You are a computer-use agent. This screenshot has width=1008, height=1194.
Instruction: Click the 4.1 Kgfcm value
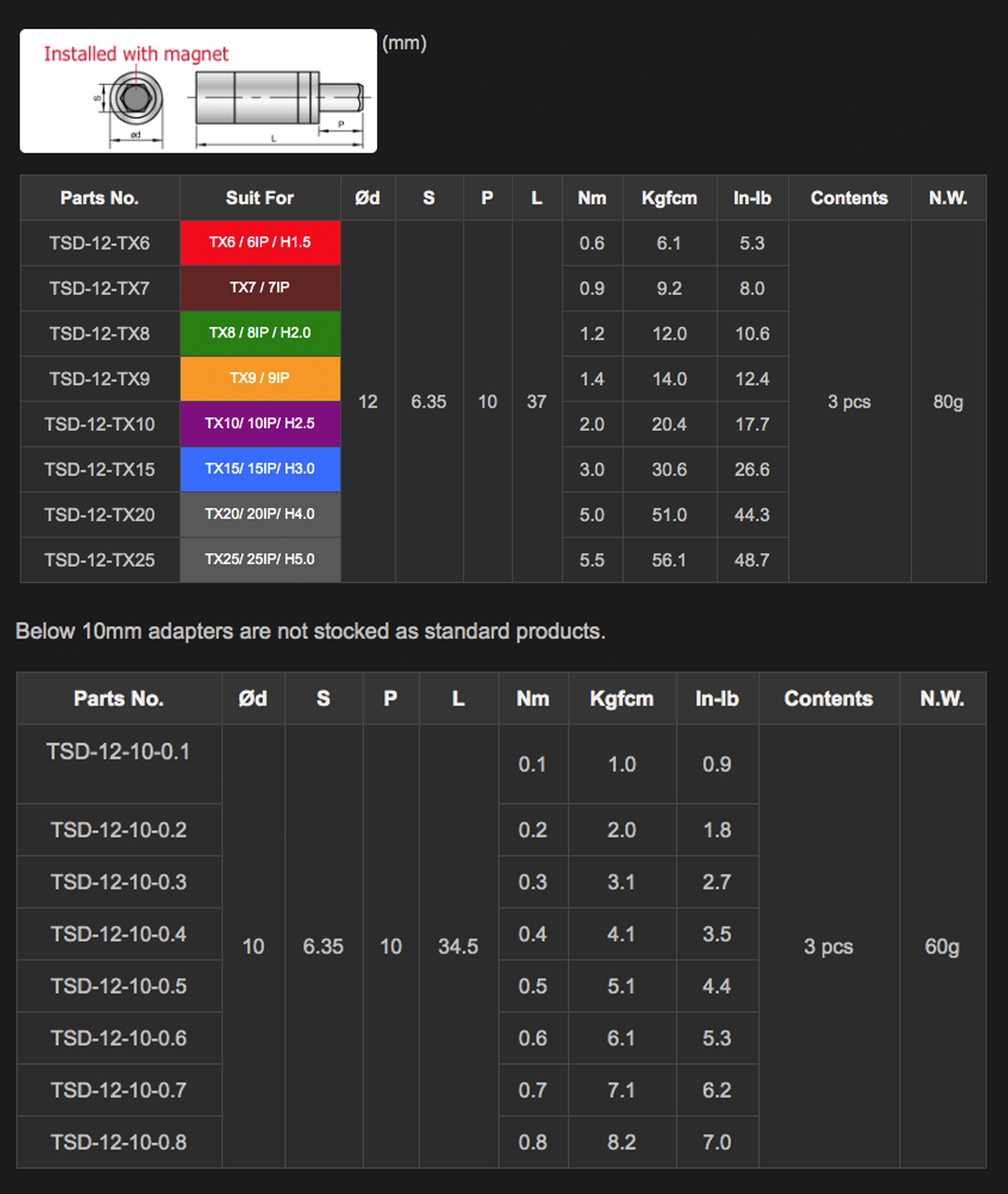pos(621,934)
